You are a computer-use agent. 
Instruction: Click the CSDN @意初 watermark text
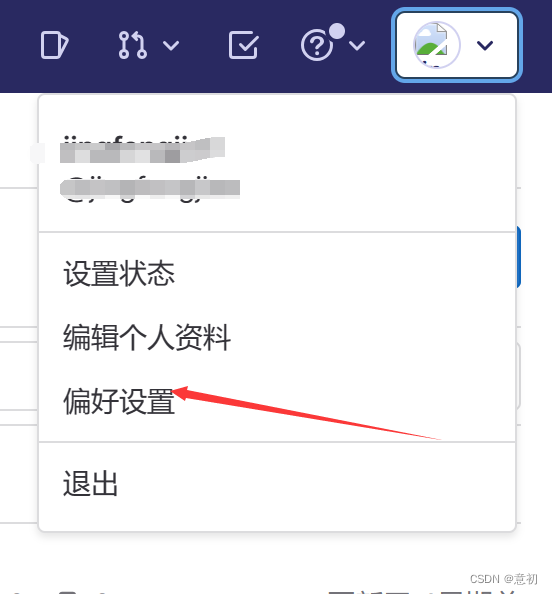504,579
